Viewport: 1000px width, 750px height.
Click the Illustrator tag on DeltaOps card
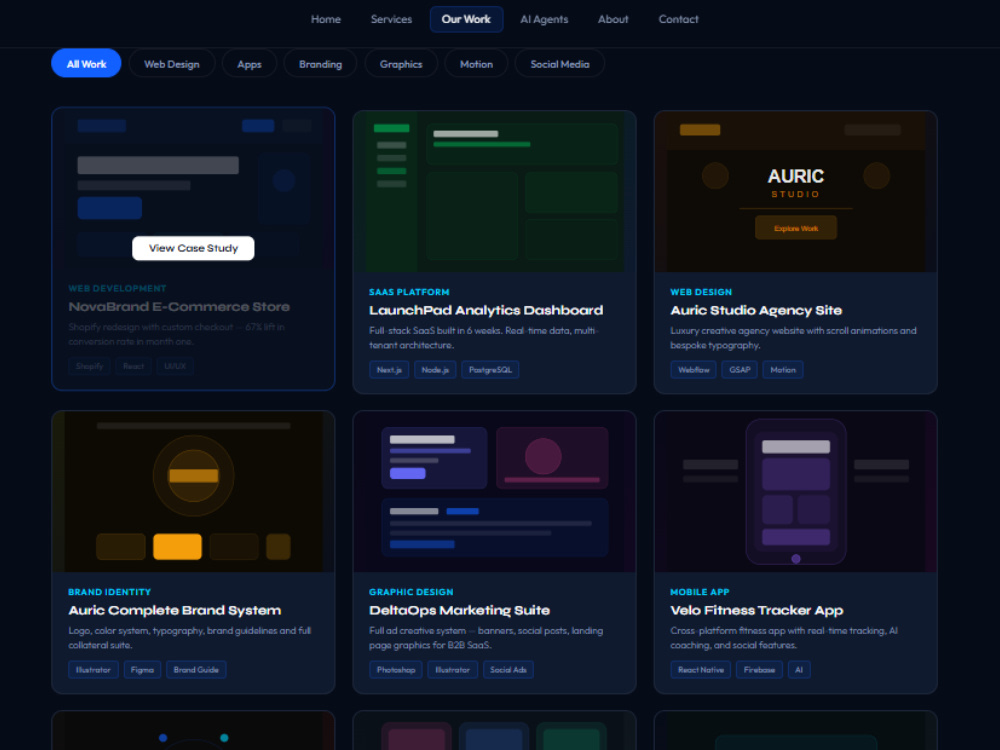click(x=452, y=670)
